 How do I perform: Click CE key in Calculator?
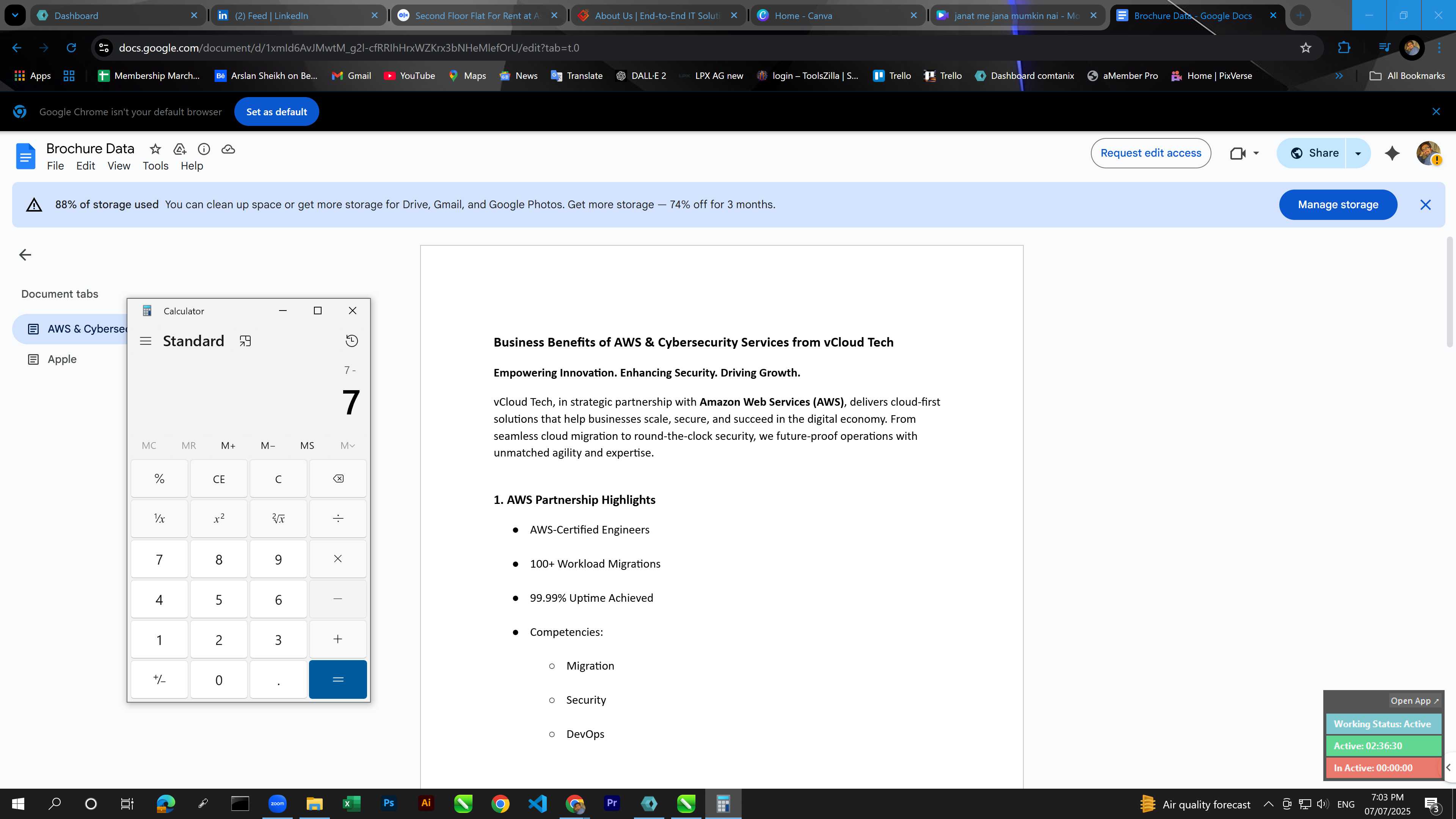click(219, 479)
